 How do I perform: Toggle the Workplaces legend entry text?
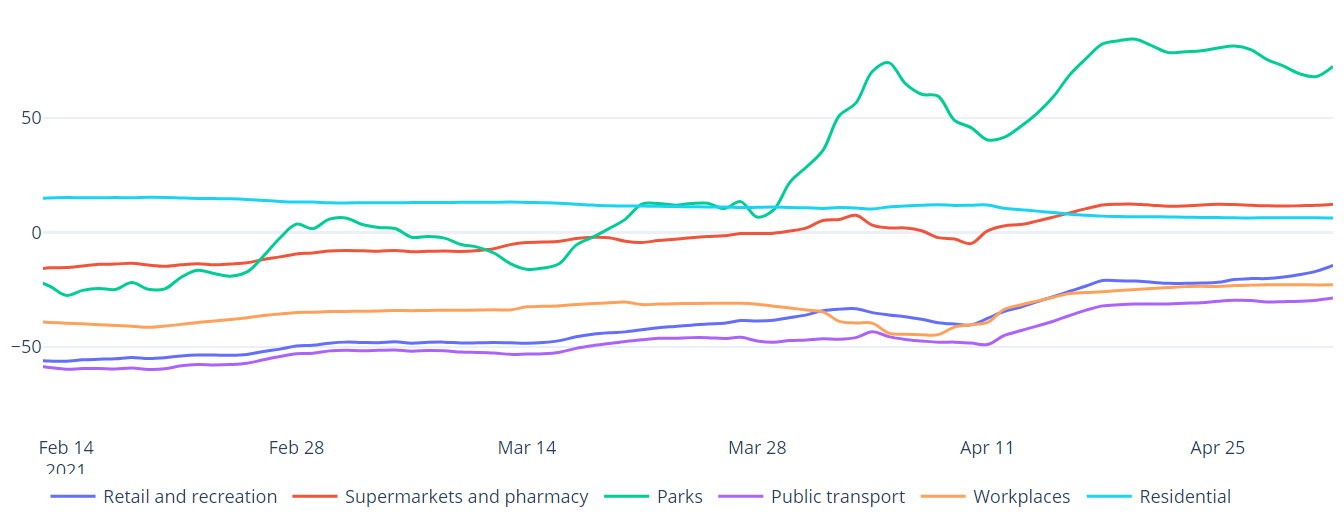pyautogui.click(x=1021, y=497)
